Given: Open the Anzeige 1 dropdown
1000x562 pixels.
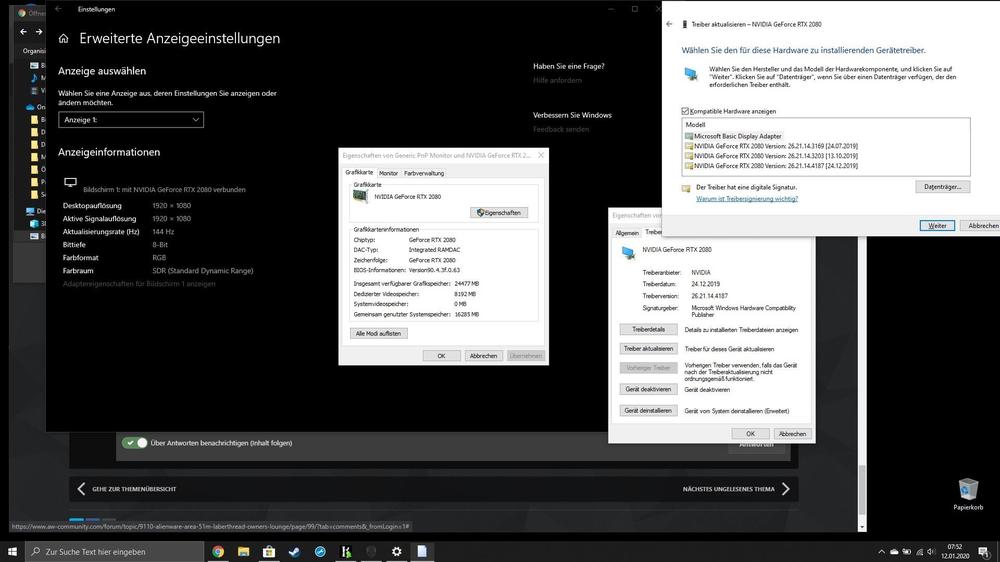Looking at the screenshot, I should 131,120.
